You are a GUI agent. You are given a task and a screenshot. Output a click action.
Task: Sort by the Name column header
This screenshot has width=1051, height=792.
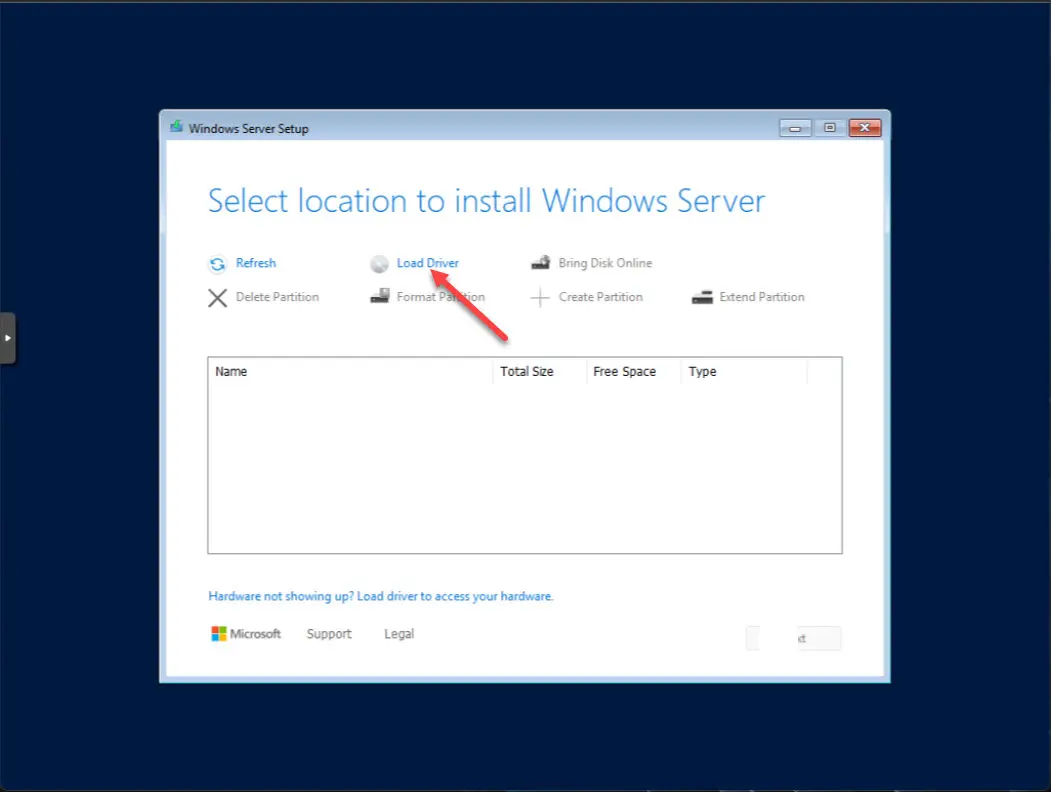[351, 371]
